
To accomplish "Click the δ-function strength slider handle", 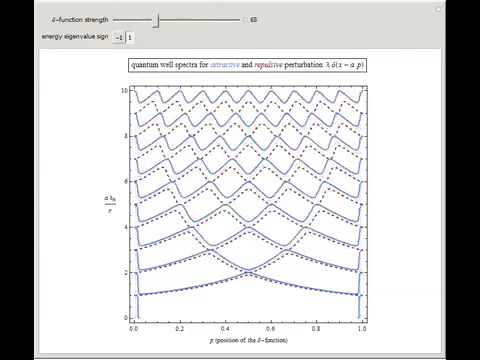I will pyautogui.click(x=156, y=20).
